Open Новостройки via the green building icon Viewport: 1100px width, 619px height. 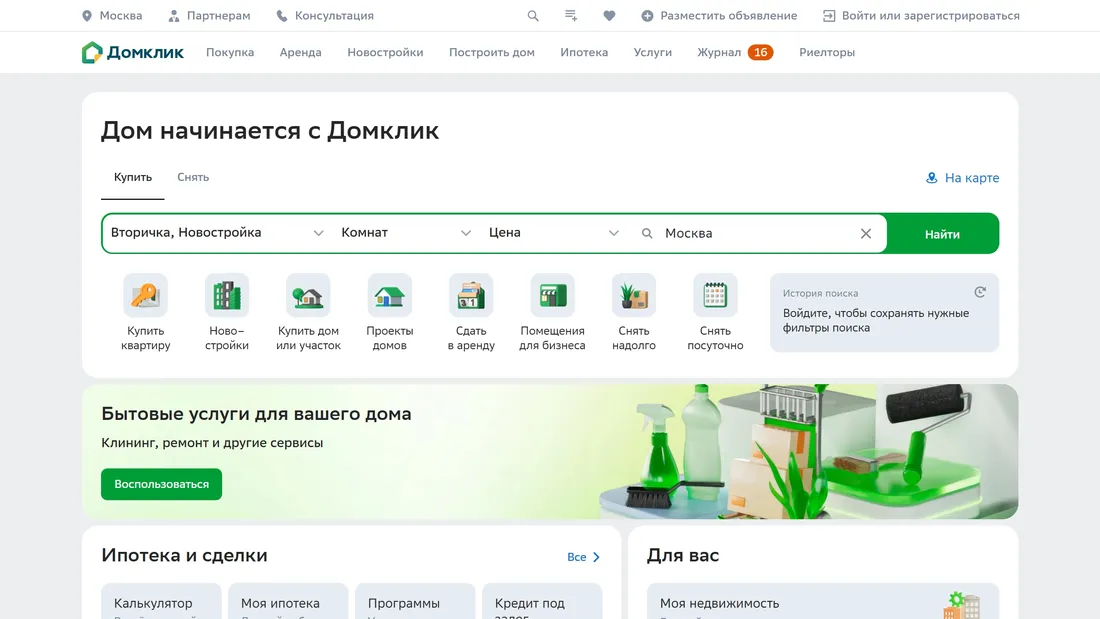click(x=226, y=294)
